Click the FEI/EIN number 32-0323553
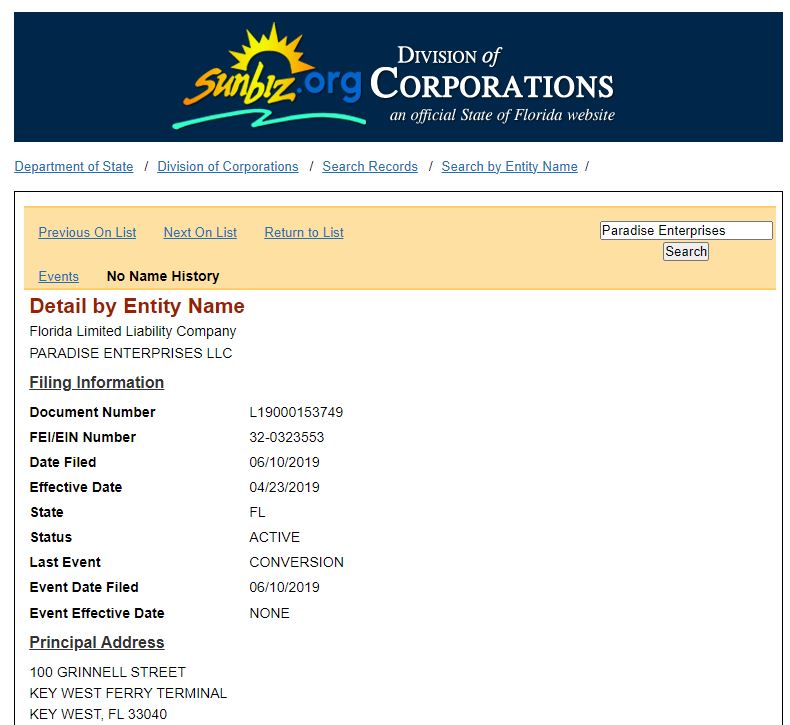Screen dimensions: 790x725 (x=286, y=437)
